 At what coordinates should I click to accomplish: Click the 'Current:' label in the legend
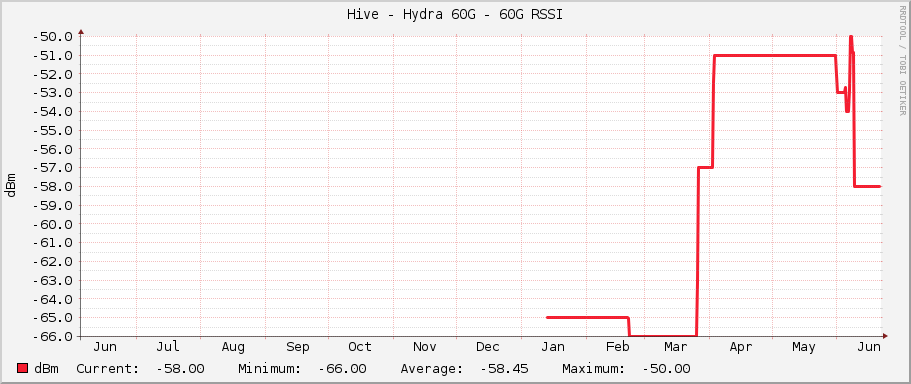pyautogui.click(x=107, y=369)
